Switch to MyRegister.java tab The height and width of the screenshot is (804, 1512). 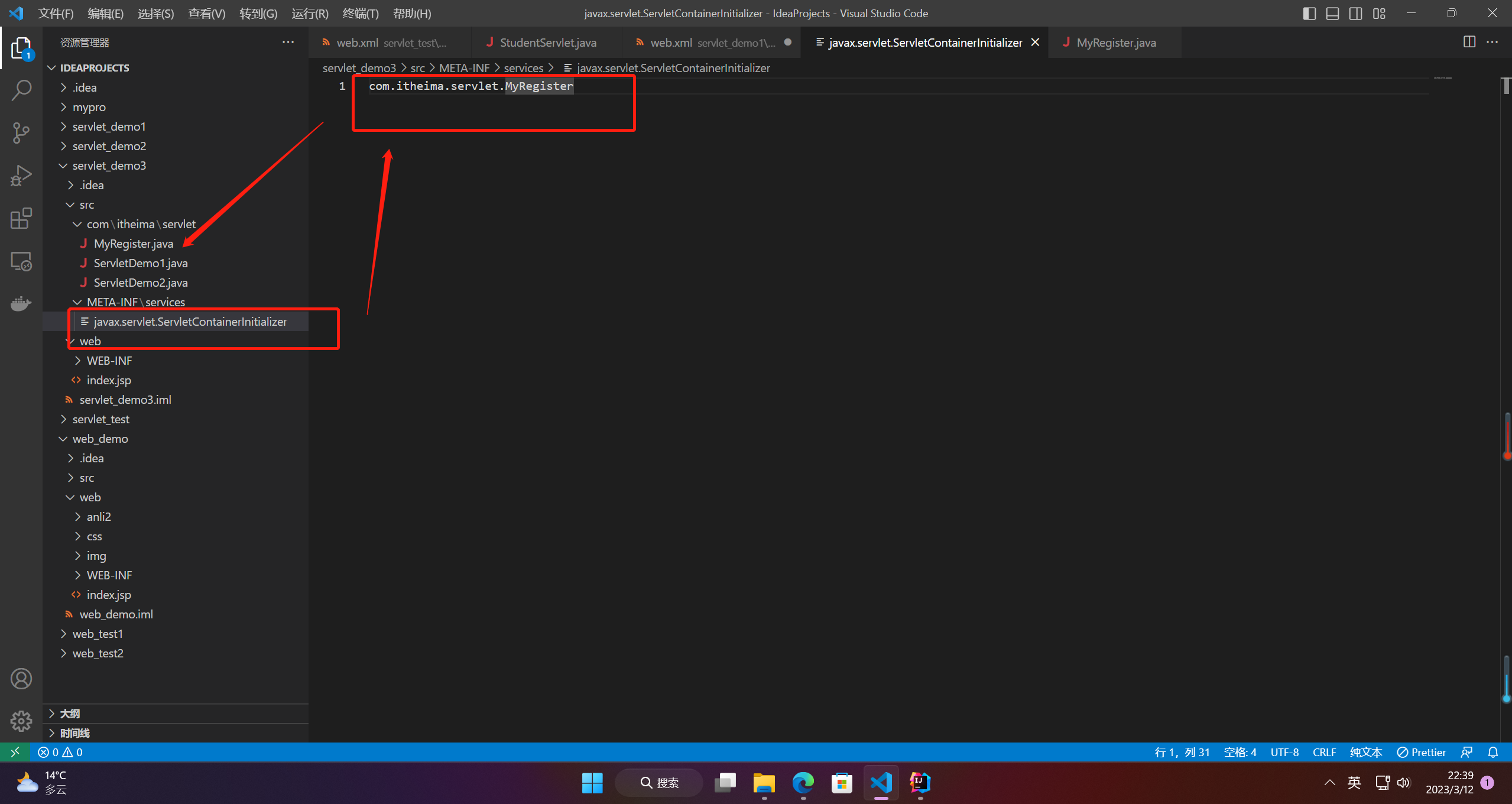(1116, 43)
